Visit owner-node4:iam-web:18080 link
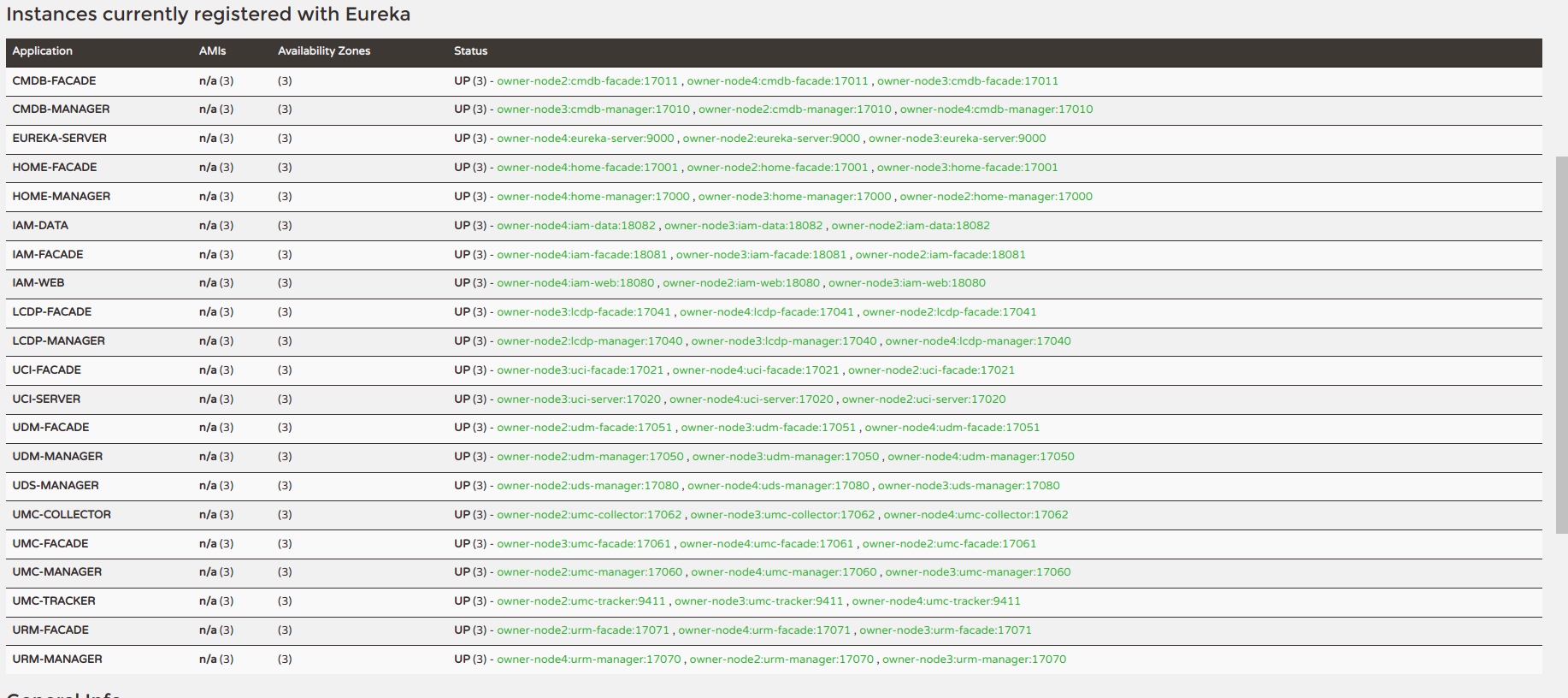 tap(575, 283)
